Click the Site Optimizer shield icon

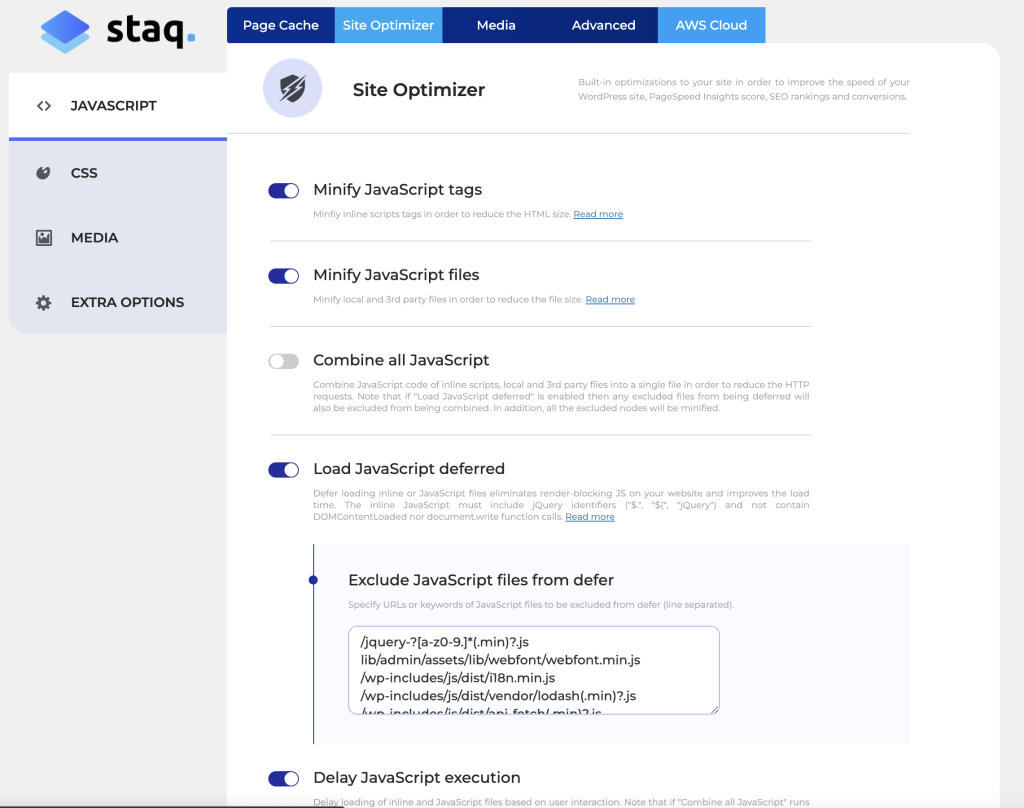pyautogui.click(x=292, y=89)
